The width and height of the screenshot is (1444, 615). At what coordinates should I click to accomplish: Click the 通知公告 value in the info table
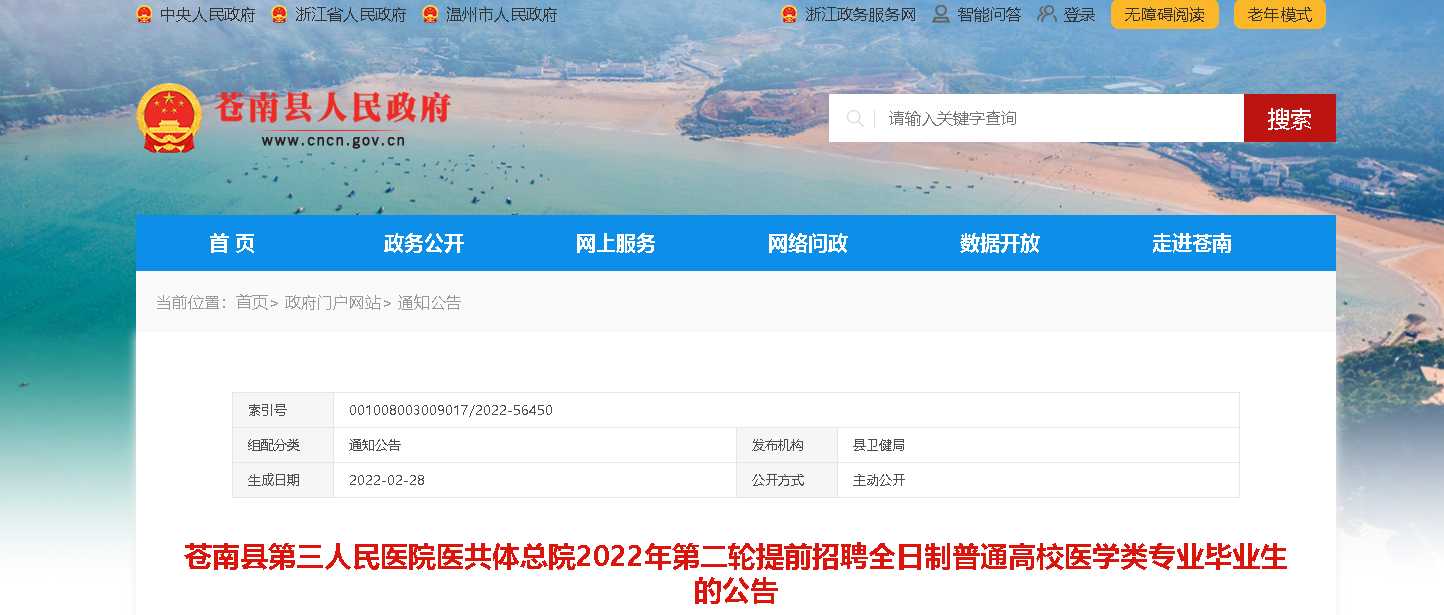pyautogui.click(x=375, y=445)
